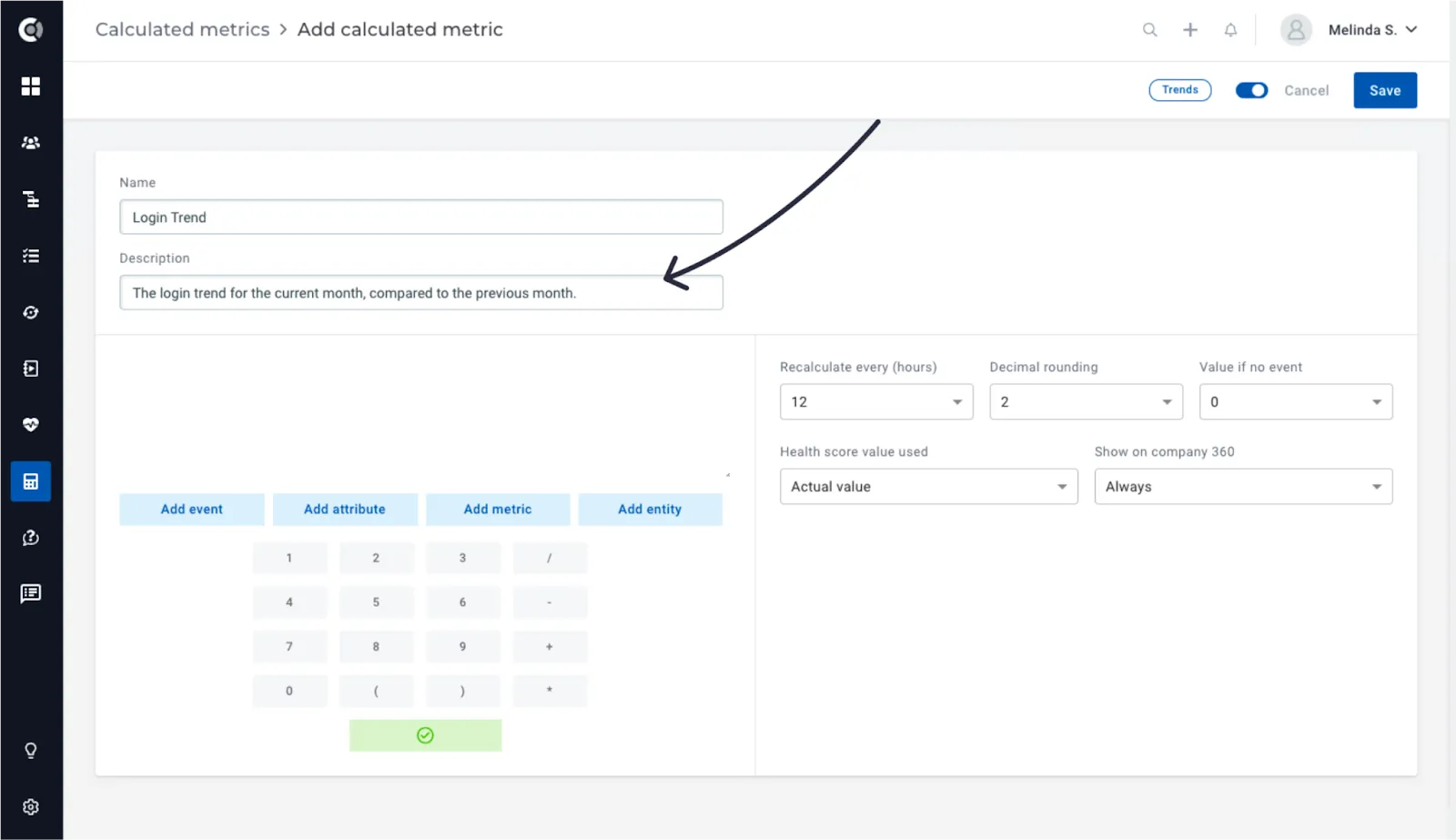Open the settings gear icon
The image size is (1456, 840).
(x=31, y=807)
